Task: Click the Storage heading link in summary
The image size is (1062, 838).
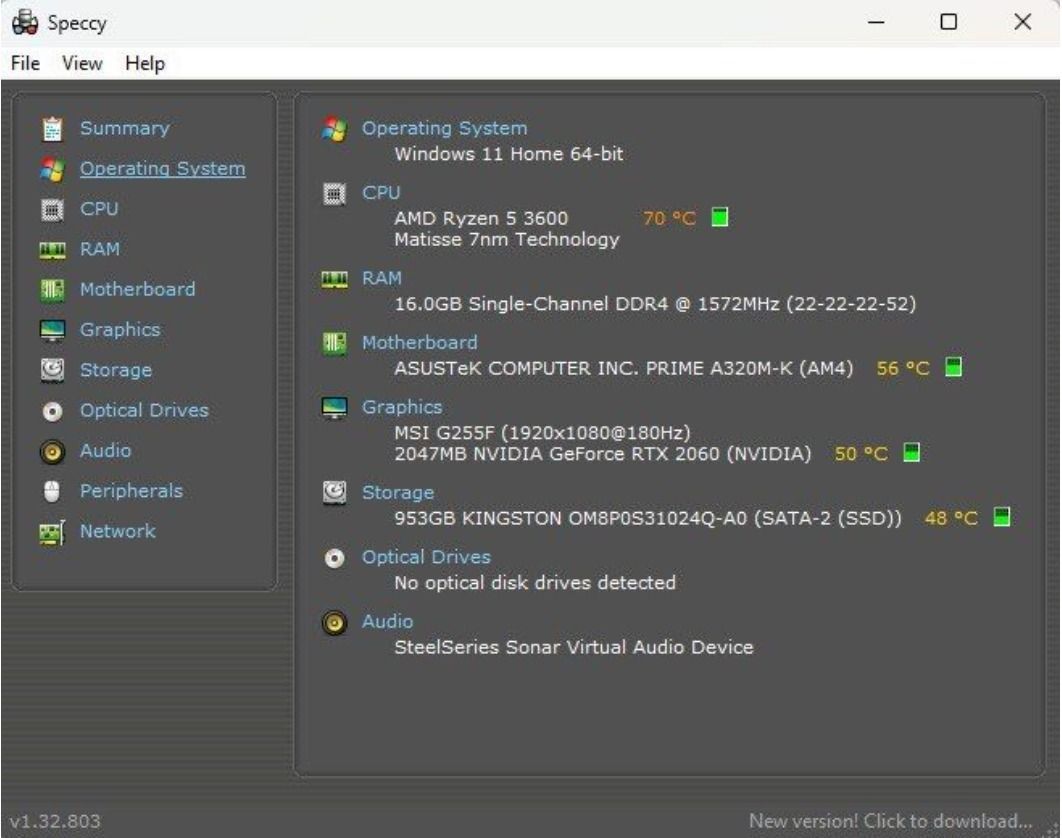Action: [398, 493]
